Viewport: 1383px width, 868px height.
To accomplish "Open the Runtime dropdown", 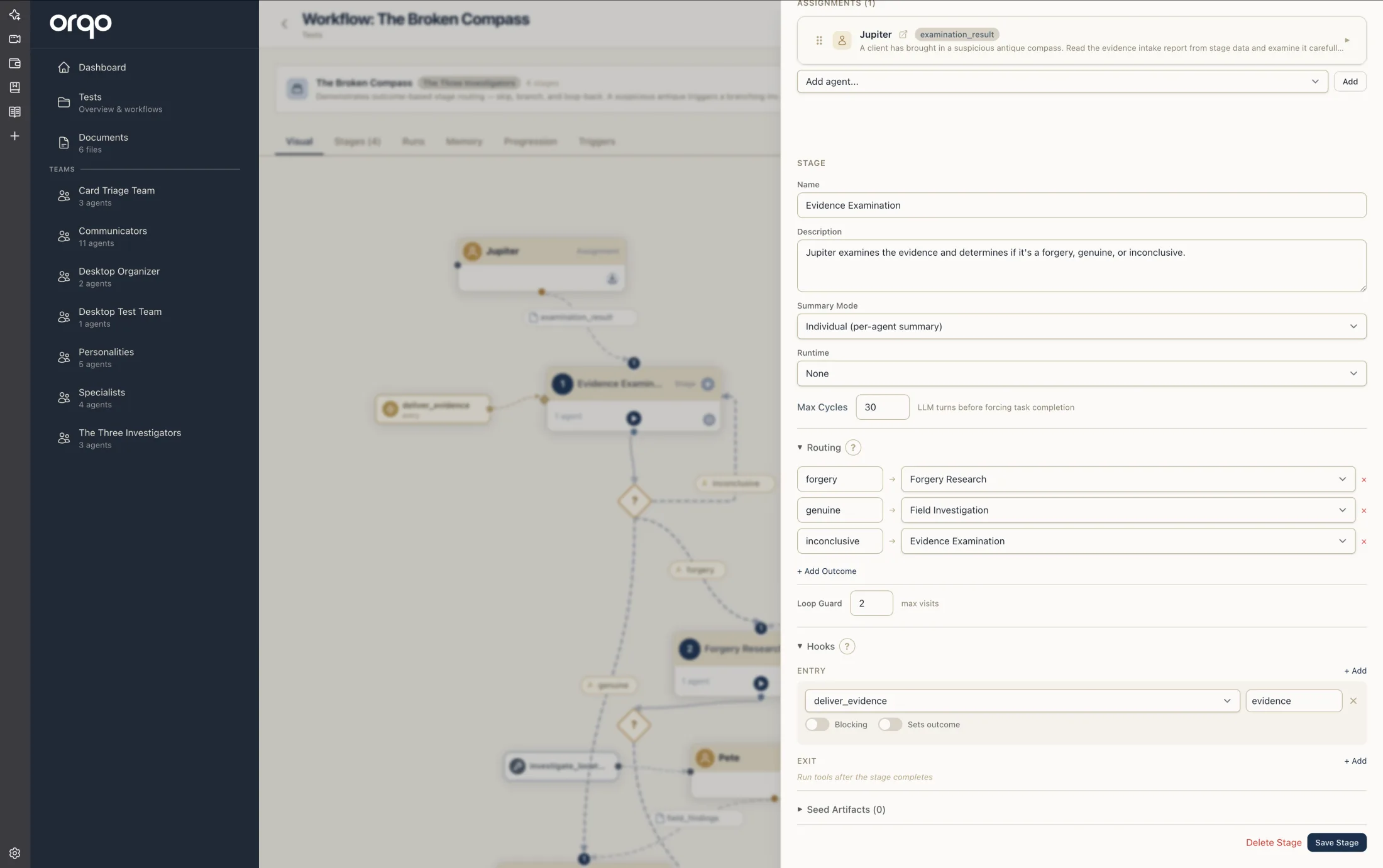I will pyautogui.click(x=1081, y=373).
